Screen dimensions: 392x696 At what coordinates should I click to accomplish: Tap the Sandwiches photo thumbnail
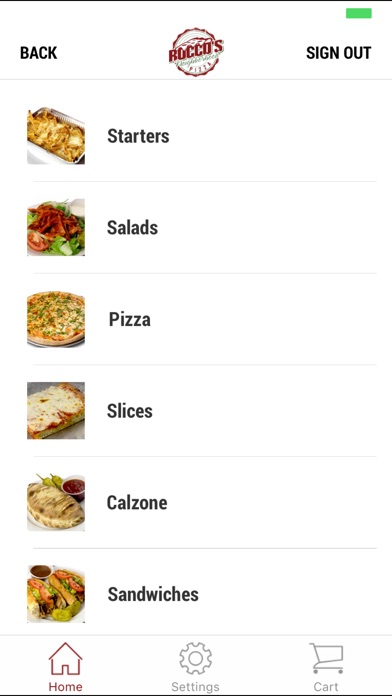[x=56, y=594]
